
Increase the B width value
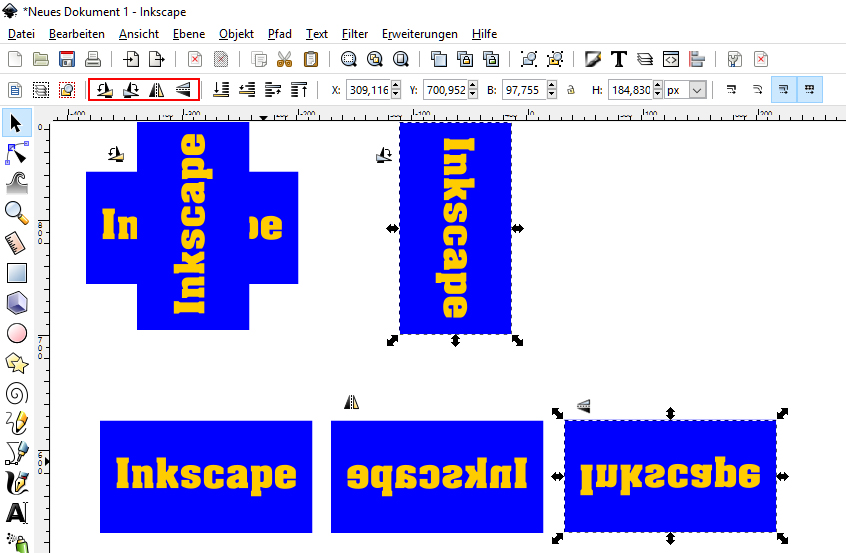click(x=551, y=86)
